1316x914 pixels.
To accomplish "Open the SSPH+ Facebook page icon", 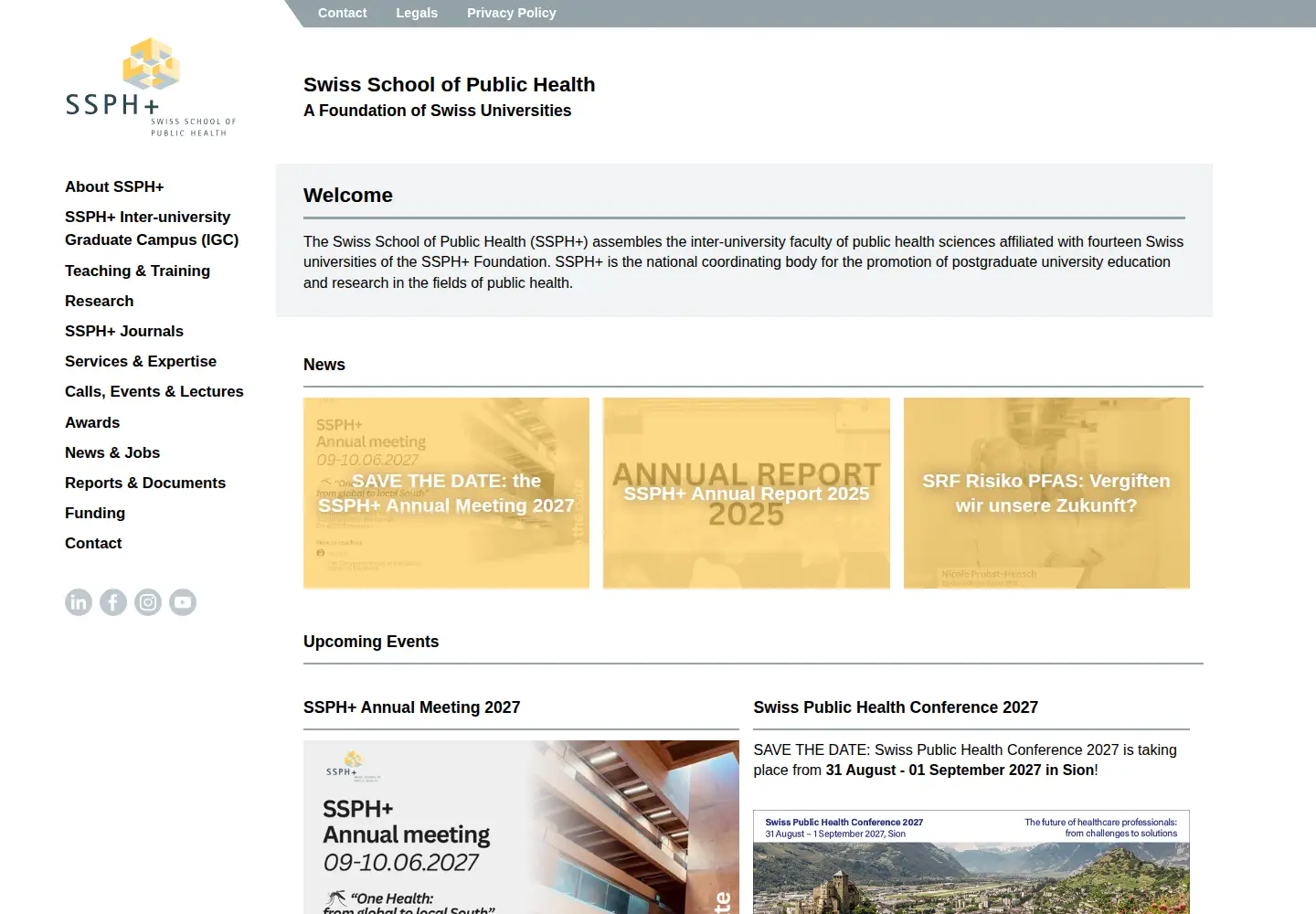I will tap(113, 602).
